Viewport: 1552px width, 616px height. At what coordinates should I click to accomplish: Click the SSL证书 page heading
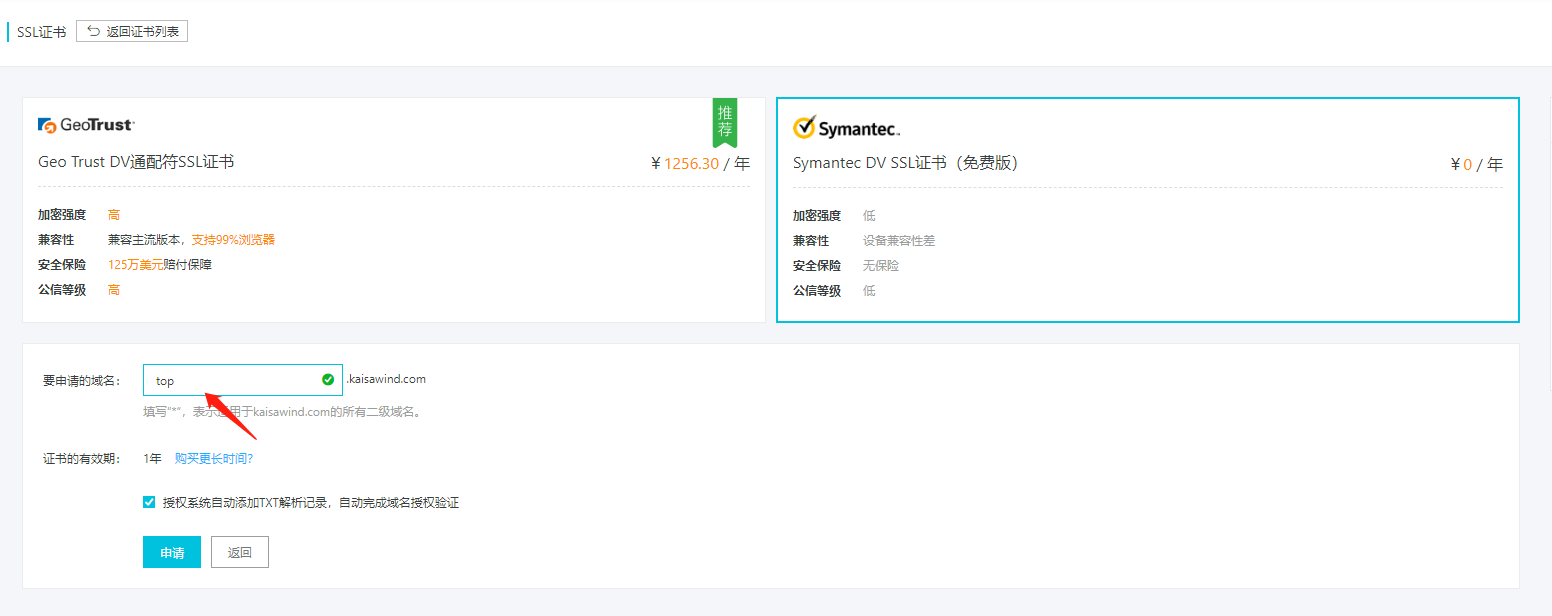click(42, 32)
